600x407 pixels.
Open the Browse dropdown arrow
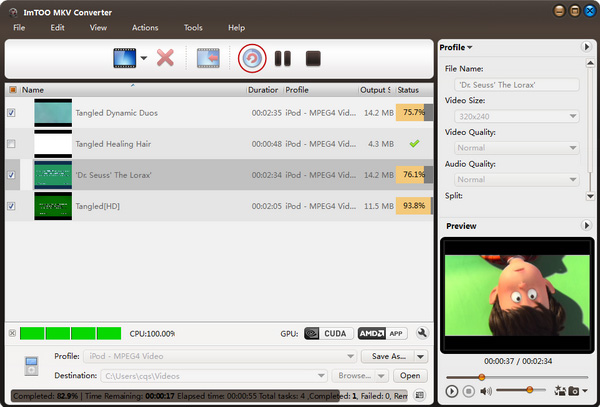pyautogui.click(x=382, y=376)
